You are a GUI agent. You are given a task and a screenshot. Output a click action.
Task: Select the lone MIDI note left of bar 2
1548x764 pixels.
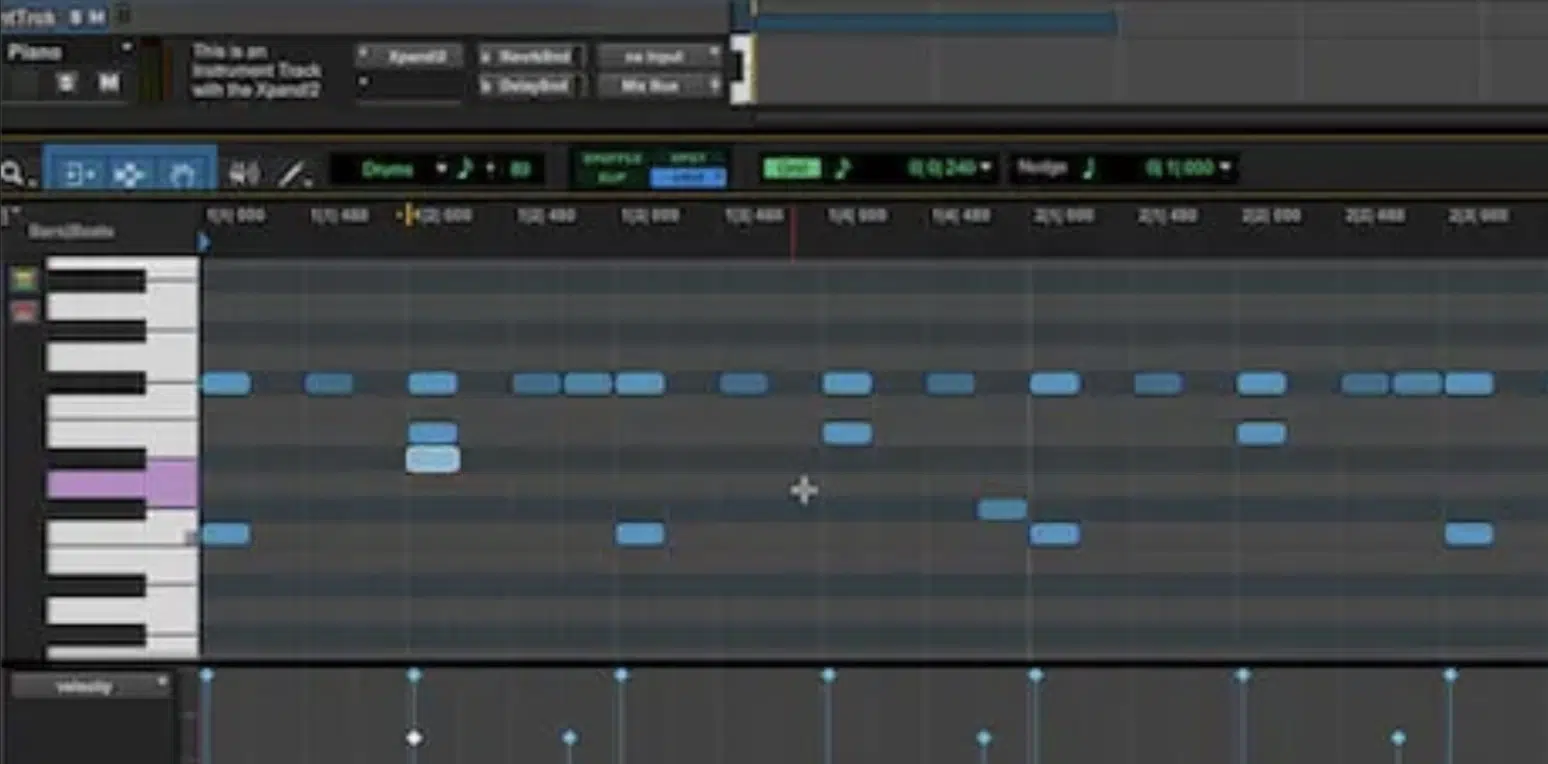pyautogui.click(x=1002, y=510)
